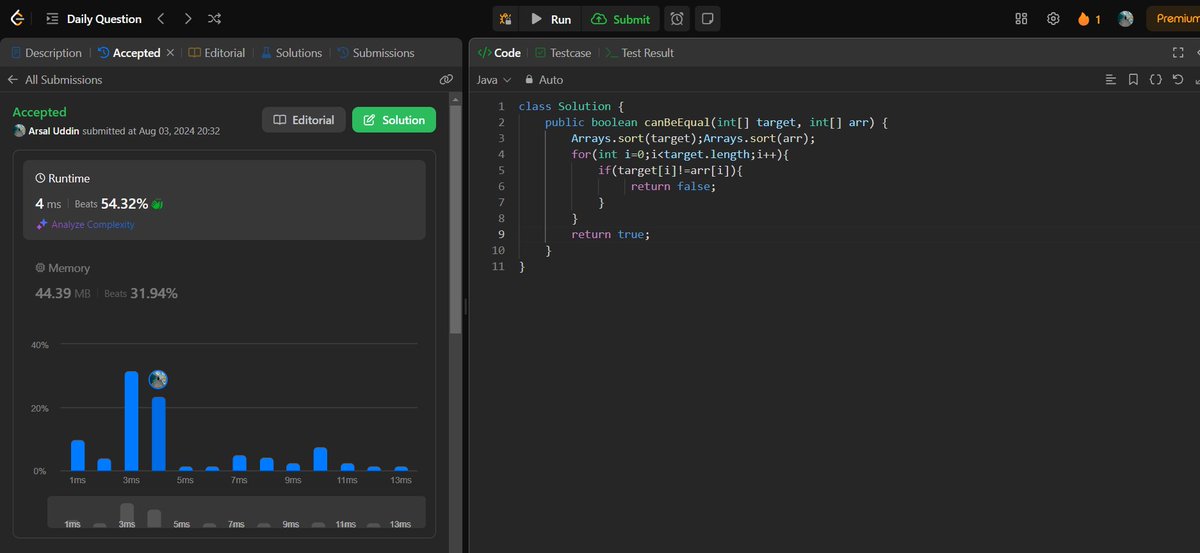Switch to the Editorial tab
This screenshot has width=1200, height=553.
[217, 53]
